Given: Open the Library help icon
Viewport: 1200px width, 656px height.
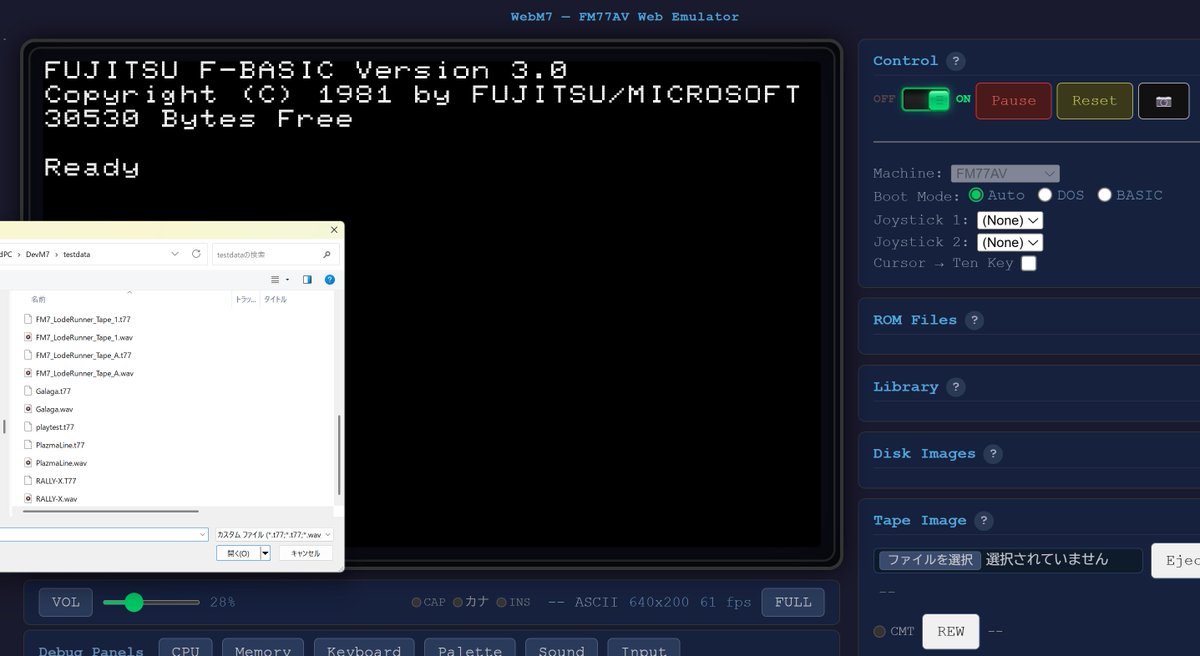Looking at the screenshot, I should tap(956, 387).
